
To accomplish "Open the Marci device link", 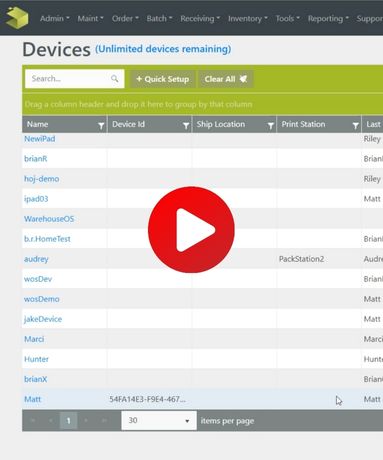I will [x=34, y=339].
